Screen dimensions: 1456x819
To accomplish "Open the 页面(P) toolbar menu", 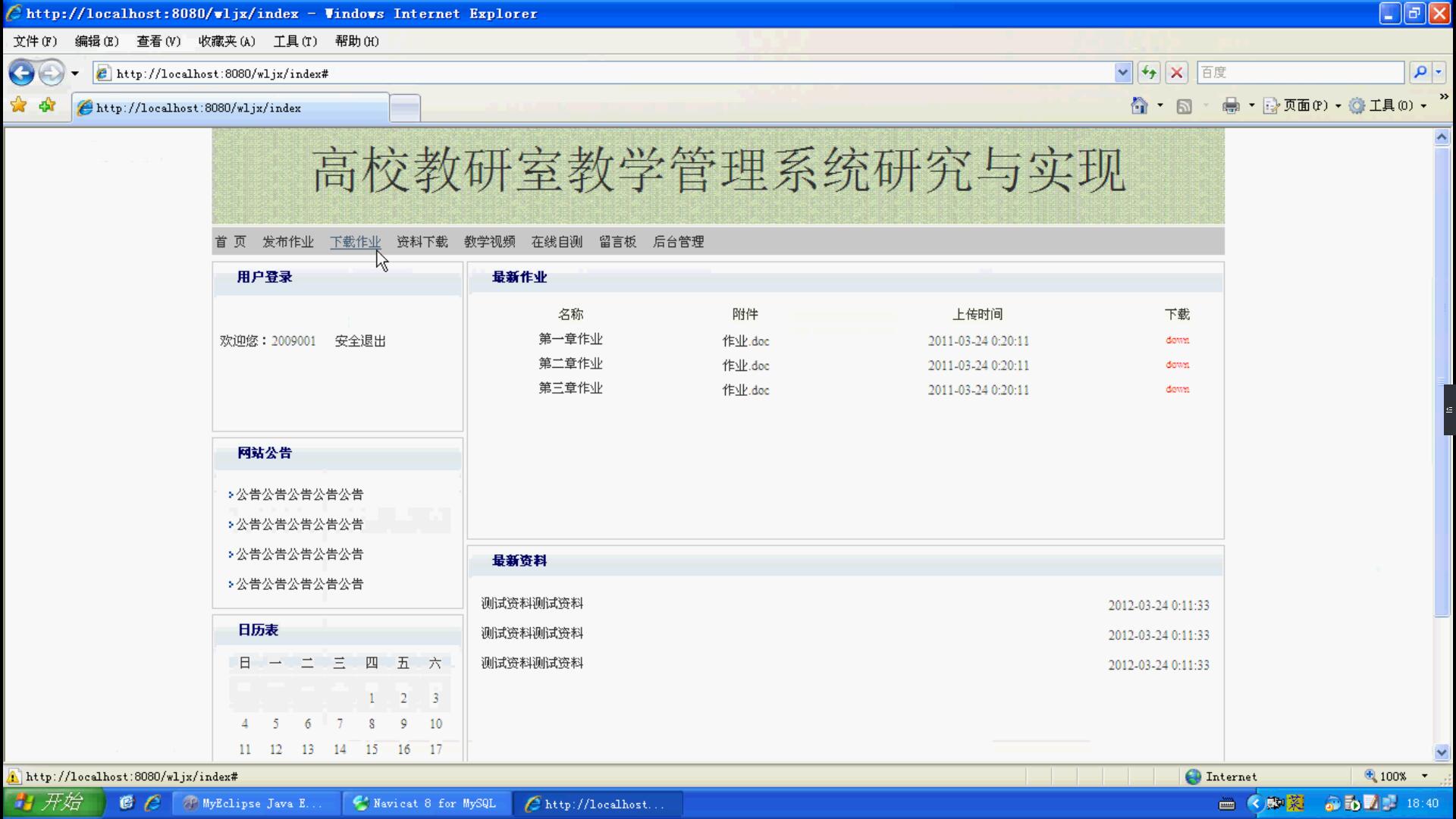I will [x=1301, y=105].
